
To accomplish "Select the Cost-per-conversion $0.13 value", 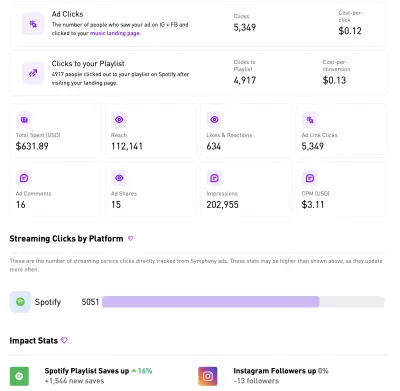I will 334,80.
